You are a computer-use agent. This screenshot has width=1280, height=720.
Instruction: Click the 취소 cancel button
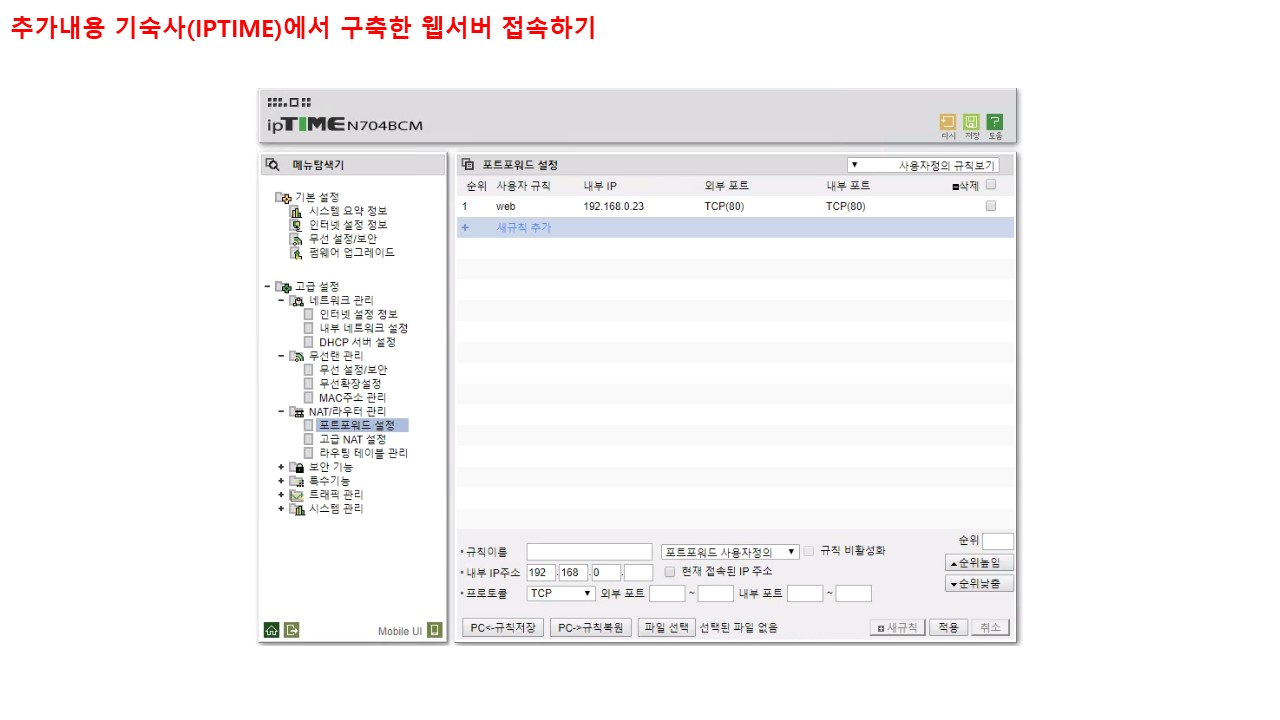[x=990, y=628]
